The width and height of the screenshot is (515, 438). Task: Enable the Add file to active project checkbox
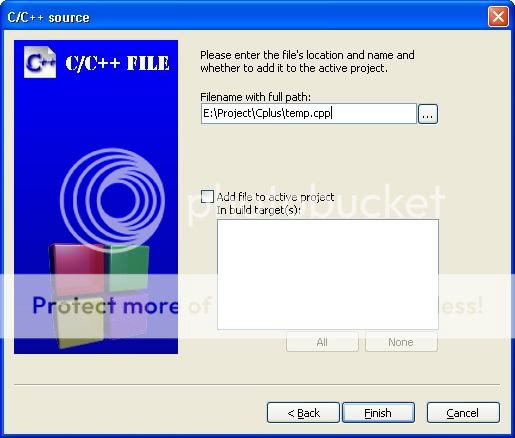[x=207, y=197]
